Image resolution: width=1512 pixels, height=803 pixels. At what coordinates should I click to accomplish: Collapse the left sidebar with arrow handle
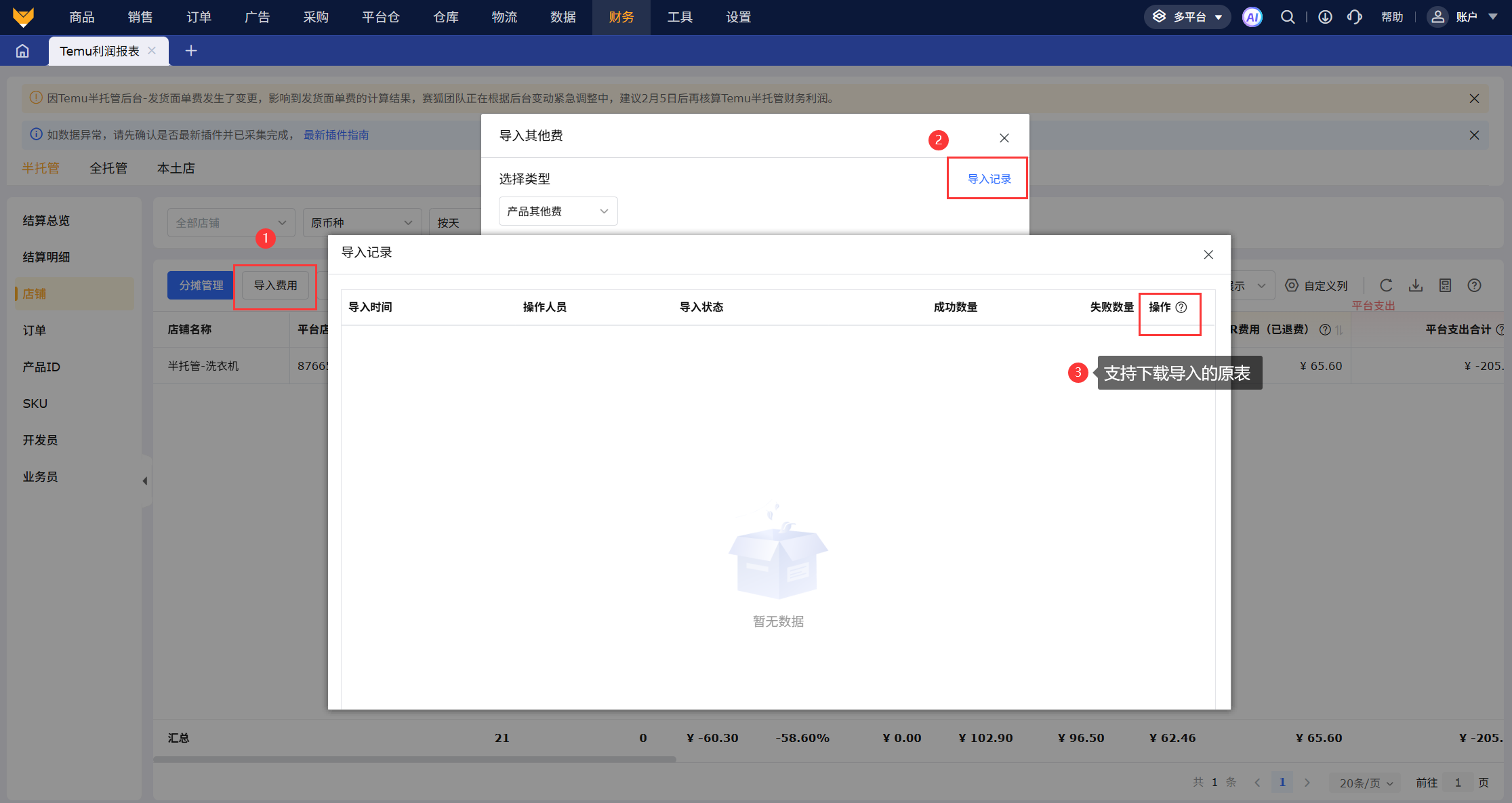(x=144, y=481)
